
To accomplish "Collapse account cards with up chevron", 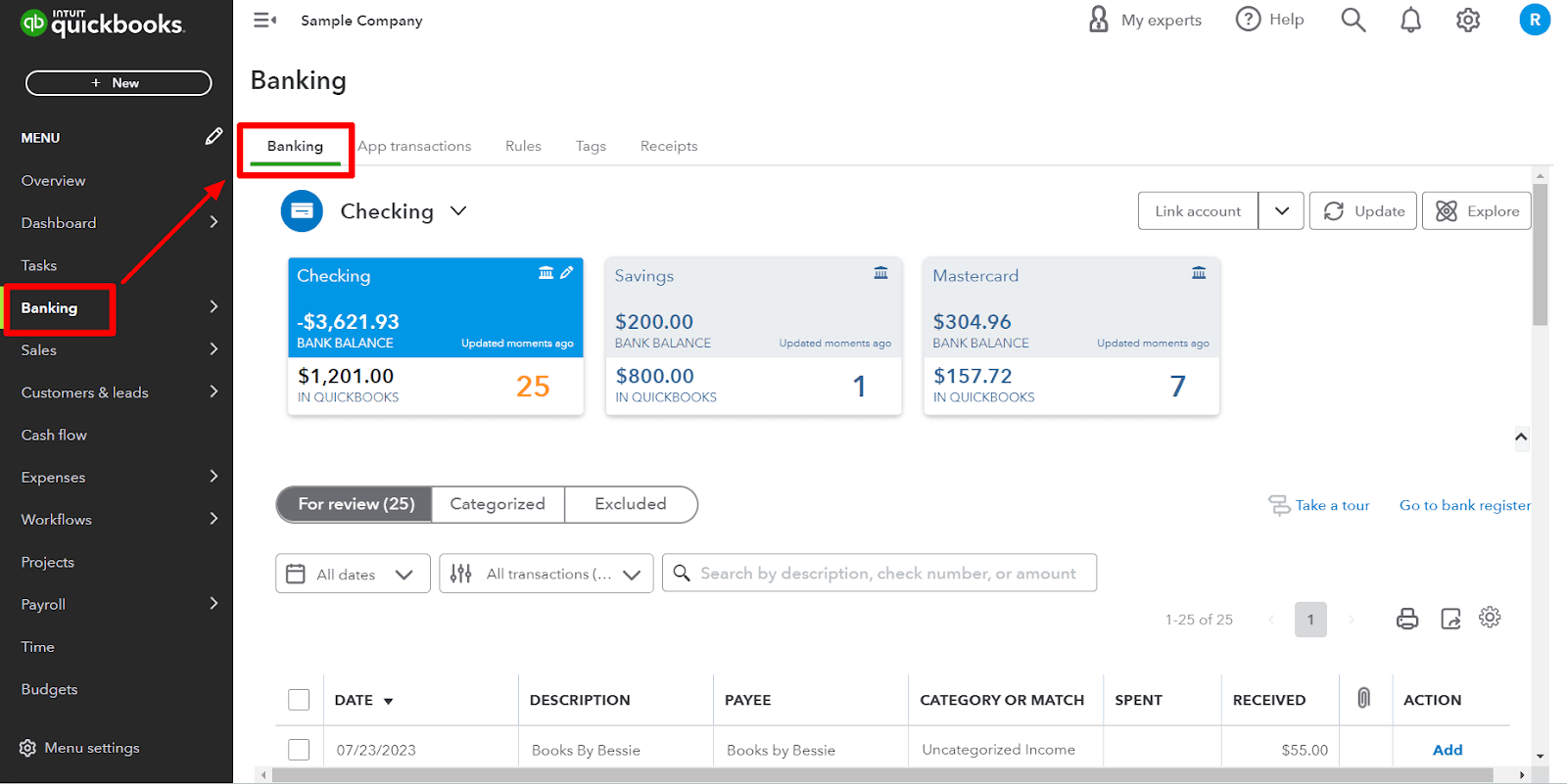I will coord(1521,437).
